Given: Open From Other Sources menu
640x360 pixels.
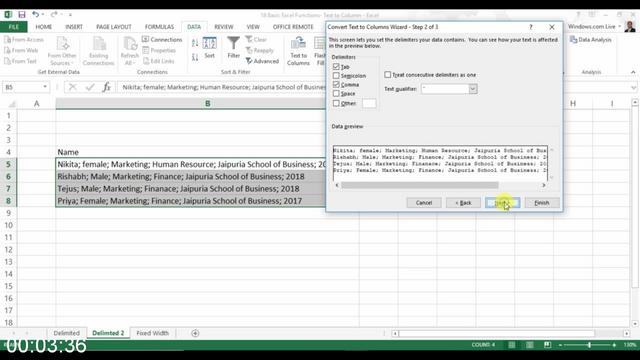Looking at the screenshot, I should point(62,51).
